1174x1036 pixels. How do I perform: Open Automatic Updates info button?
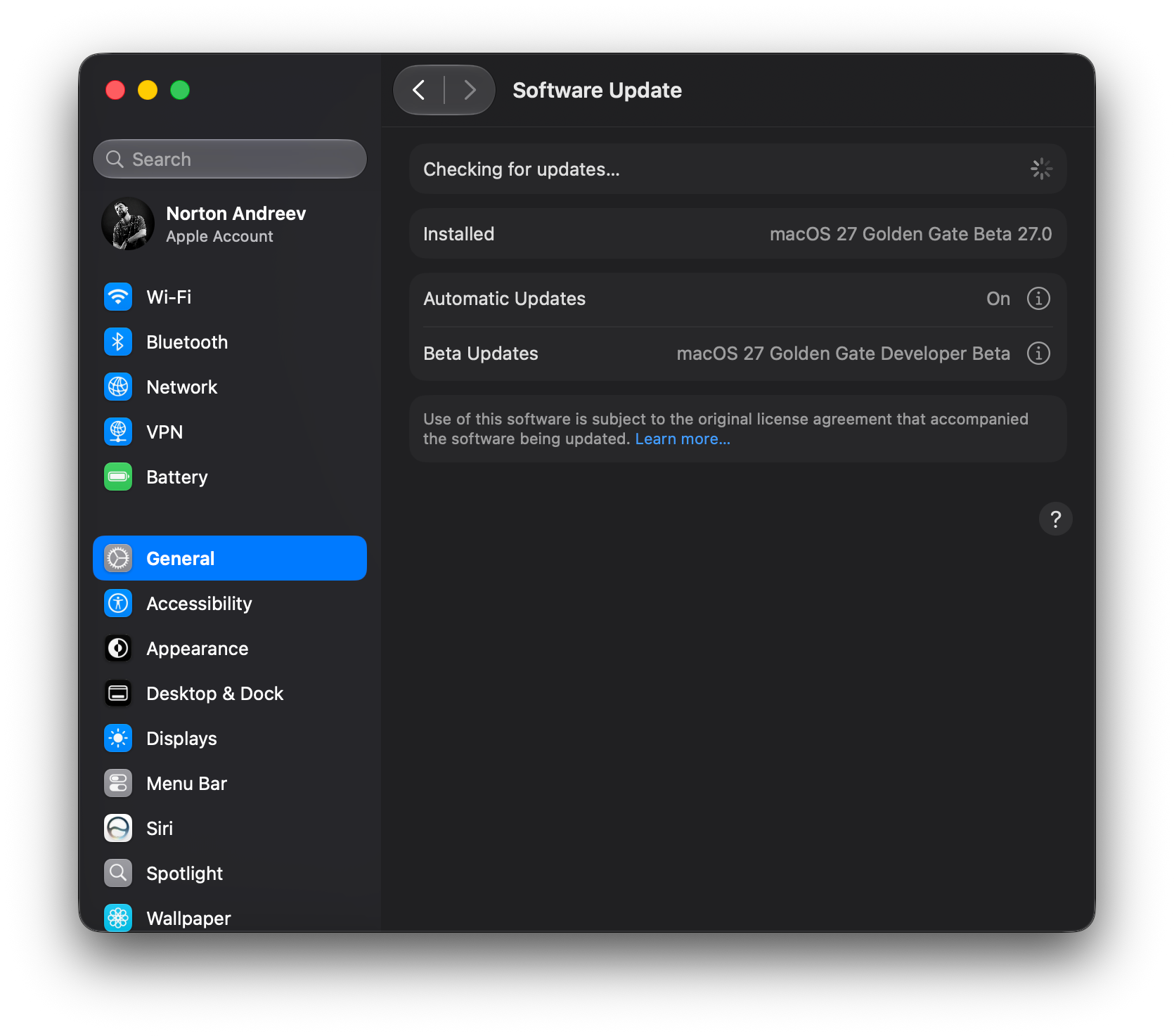(1038, 299)
